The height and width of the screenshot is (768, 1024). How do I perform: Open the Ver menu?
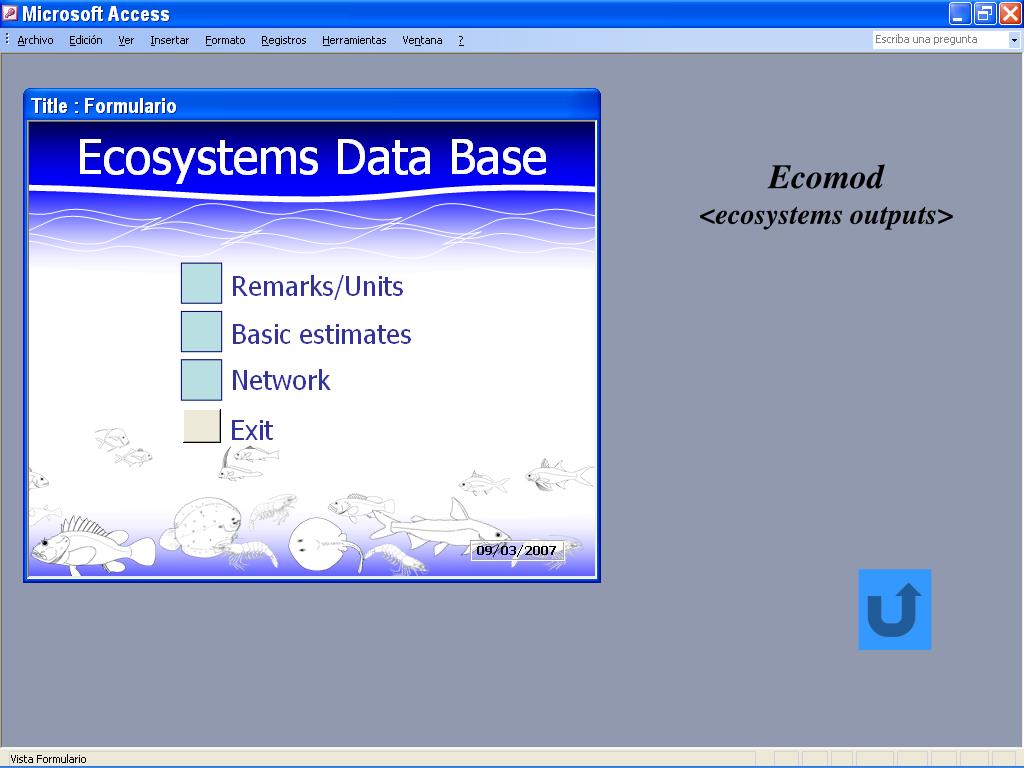[x=126, y=40]
